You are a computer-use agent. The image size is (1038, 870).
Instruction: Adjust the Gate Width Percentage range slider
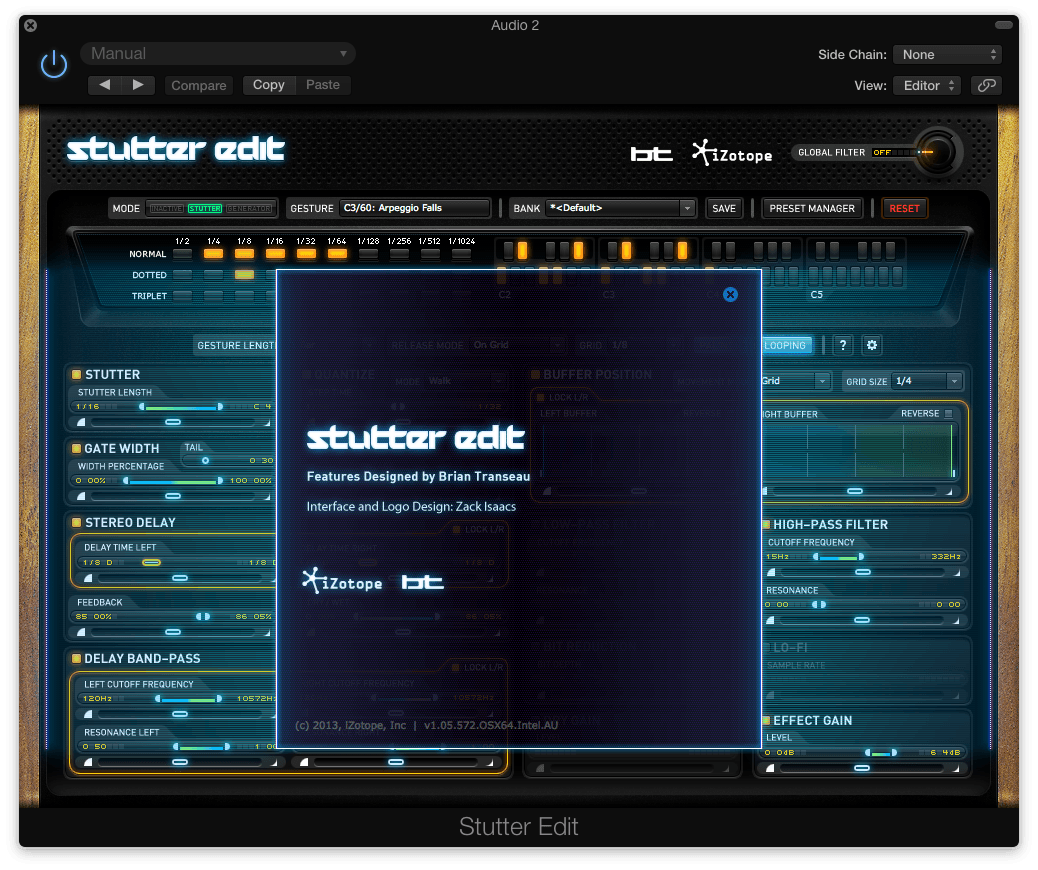[x=172, y=481]
